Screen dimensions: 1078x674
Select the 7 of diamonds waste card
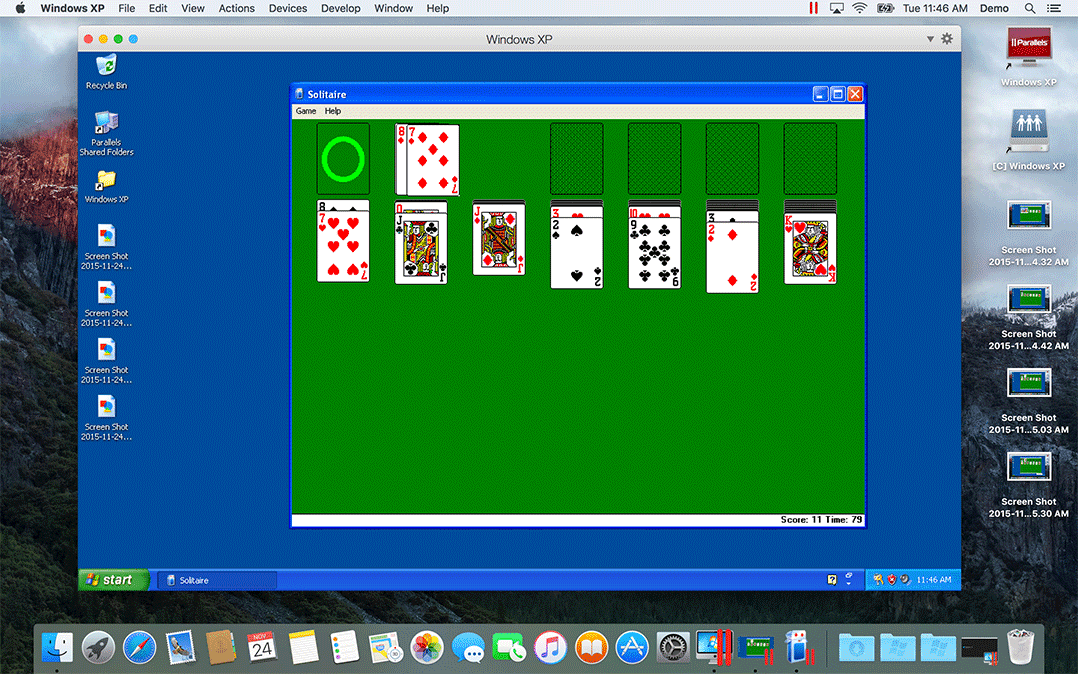[432, 160]
